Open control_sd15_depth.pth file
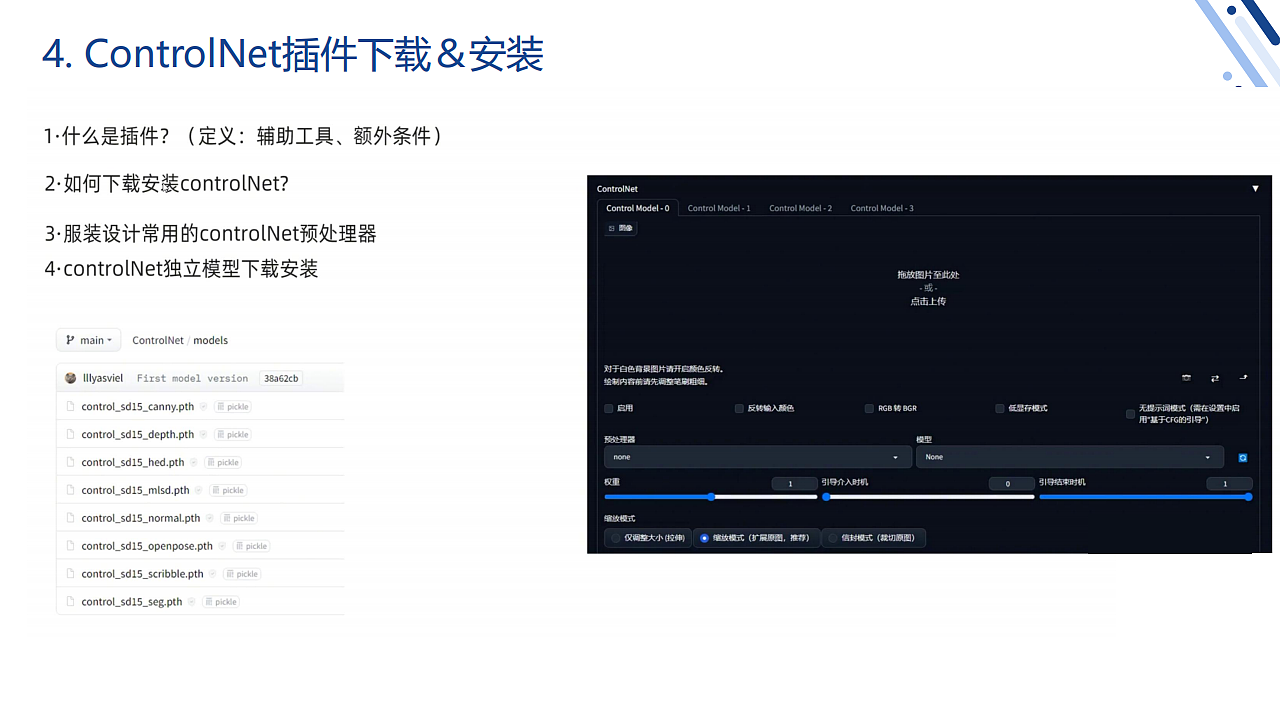Image resolution: width=1280 pixels, height=720 pixels. tap(138, 434)
